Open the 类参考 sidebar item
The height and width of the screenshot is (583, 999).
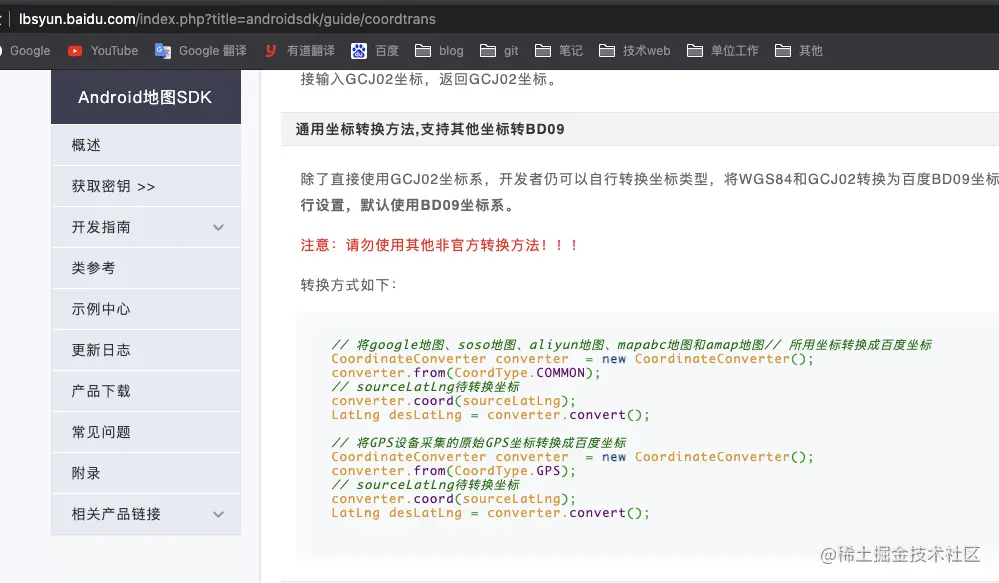(146, 268)
